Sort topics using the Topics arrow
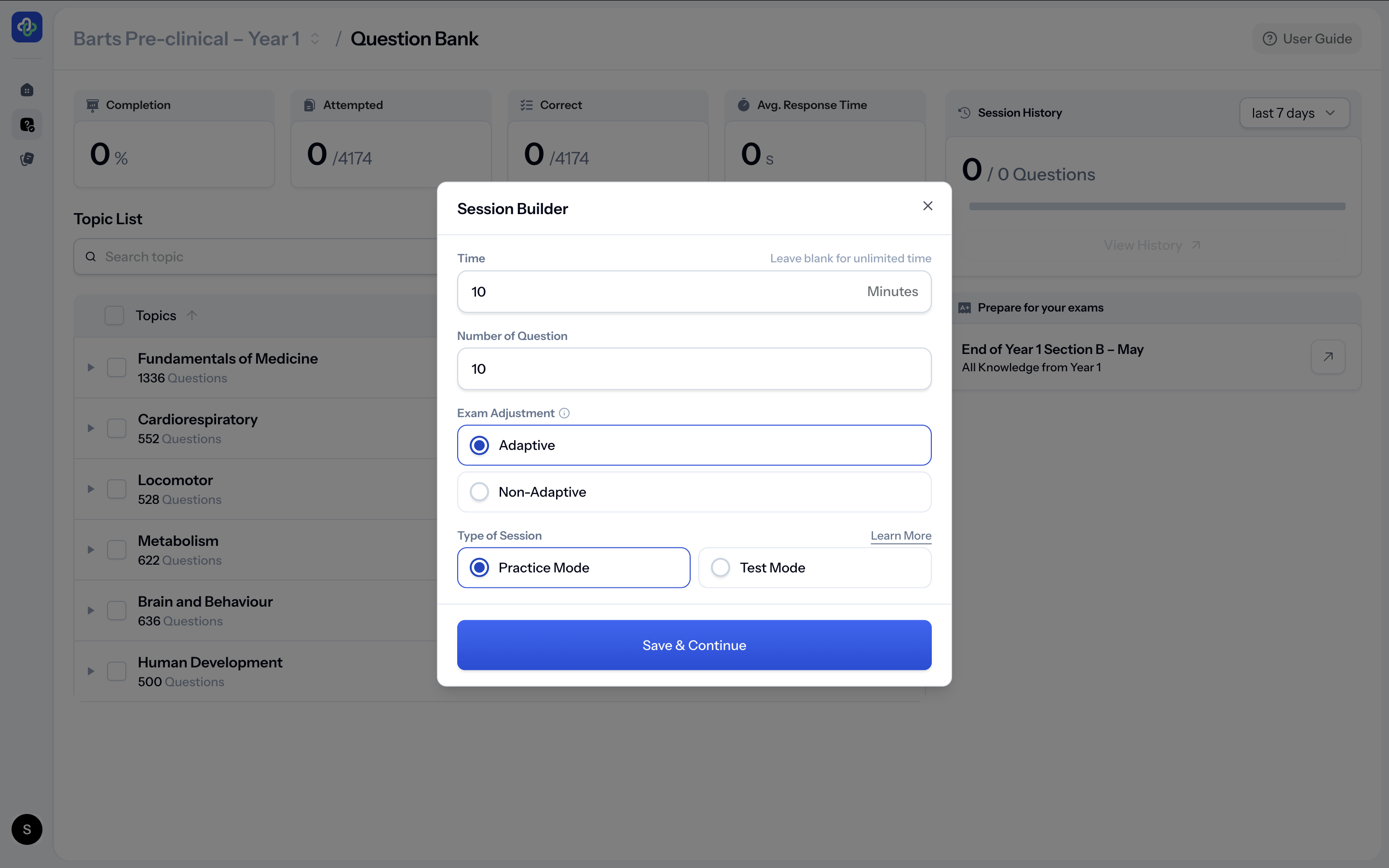1389x868 pixels. 192,315
